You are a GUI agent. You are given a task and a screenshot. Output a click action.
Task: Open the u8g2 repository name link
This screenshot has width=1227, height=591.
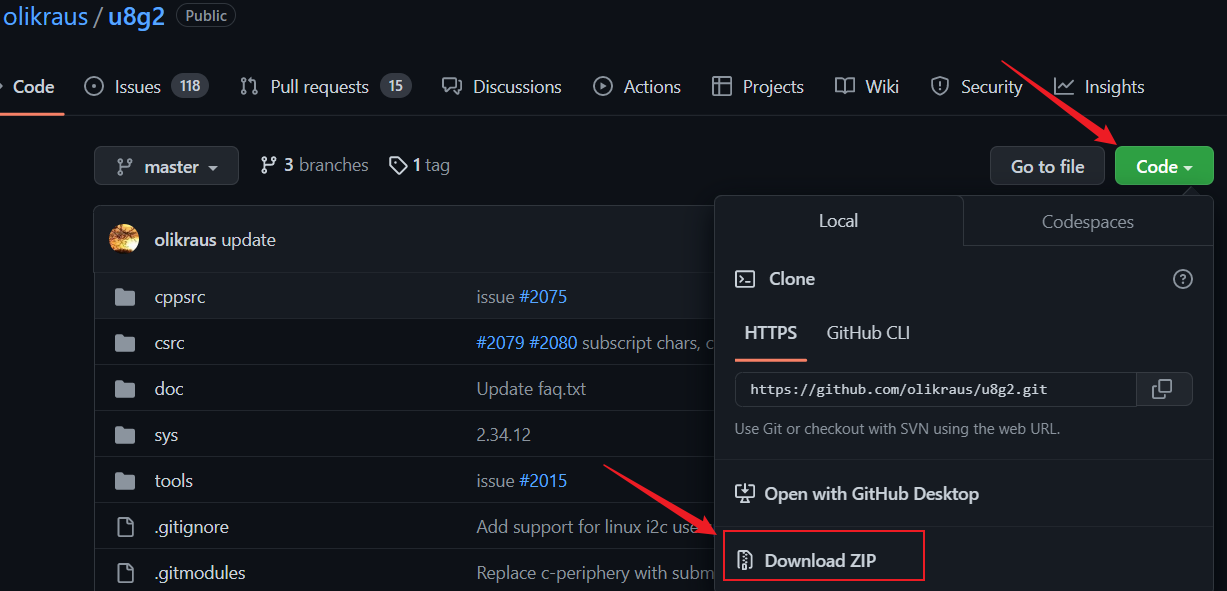pyautogui.click(x=136, y=17)
